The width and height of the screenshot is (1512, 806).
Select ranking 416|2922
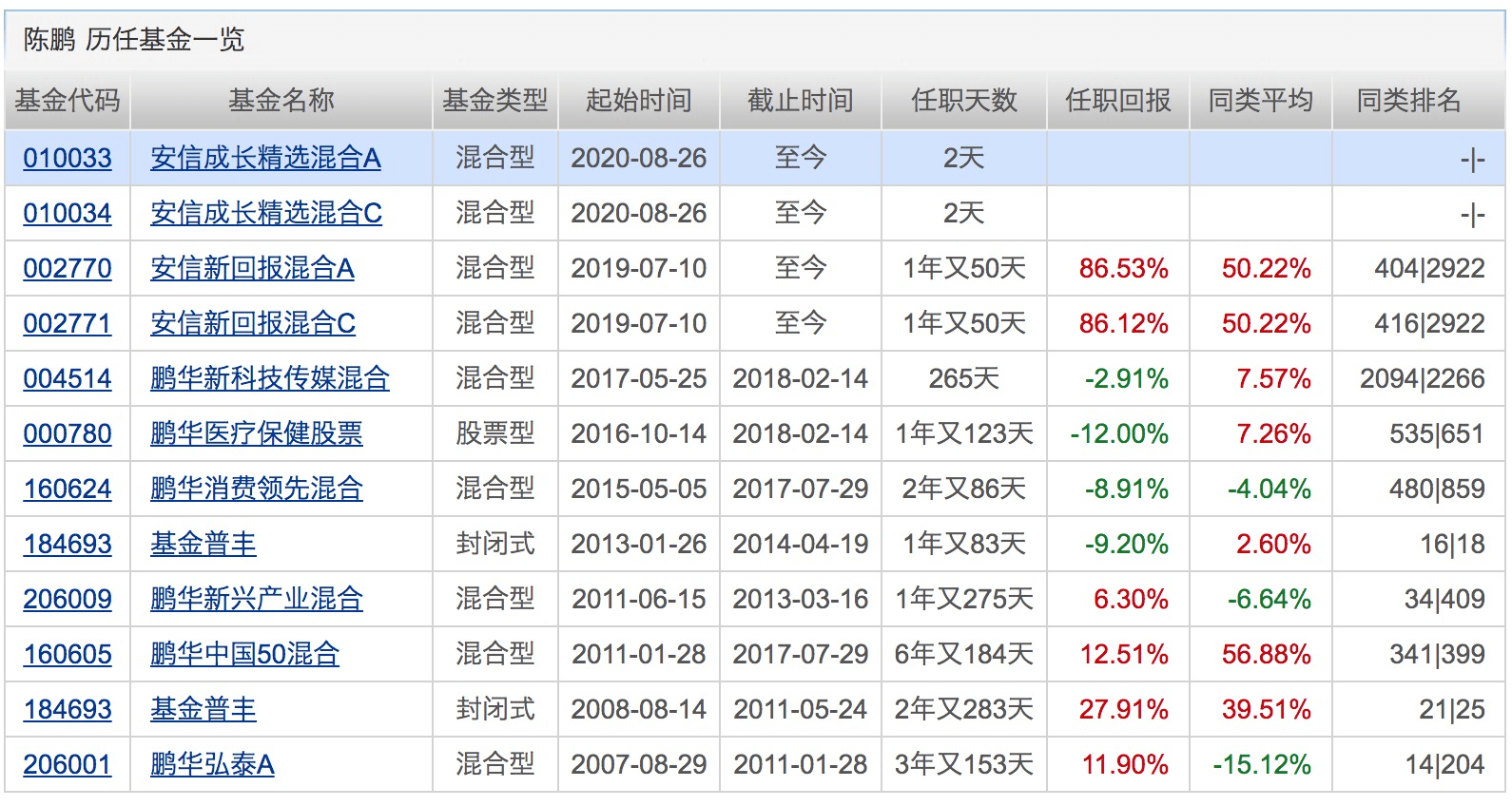(x=1429, y=323)
